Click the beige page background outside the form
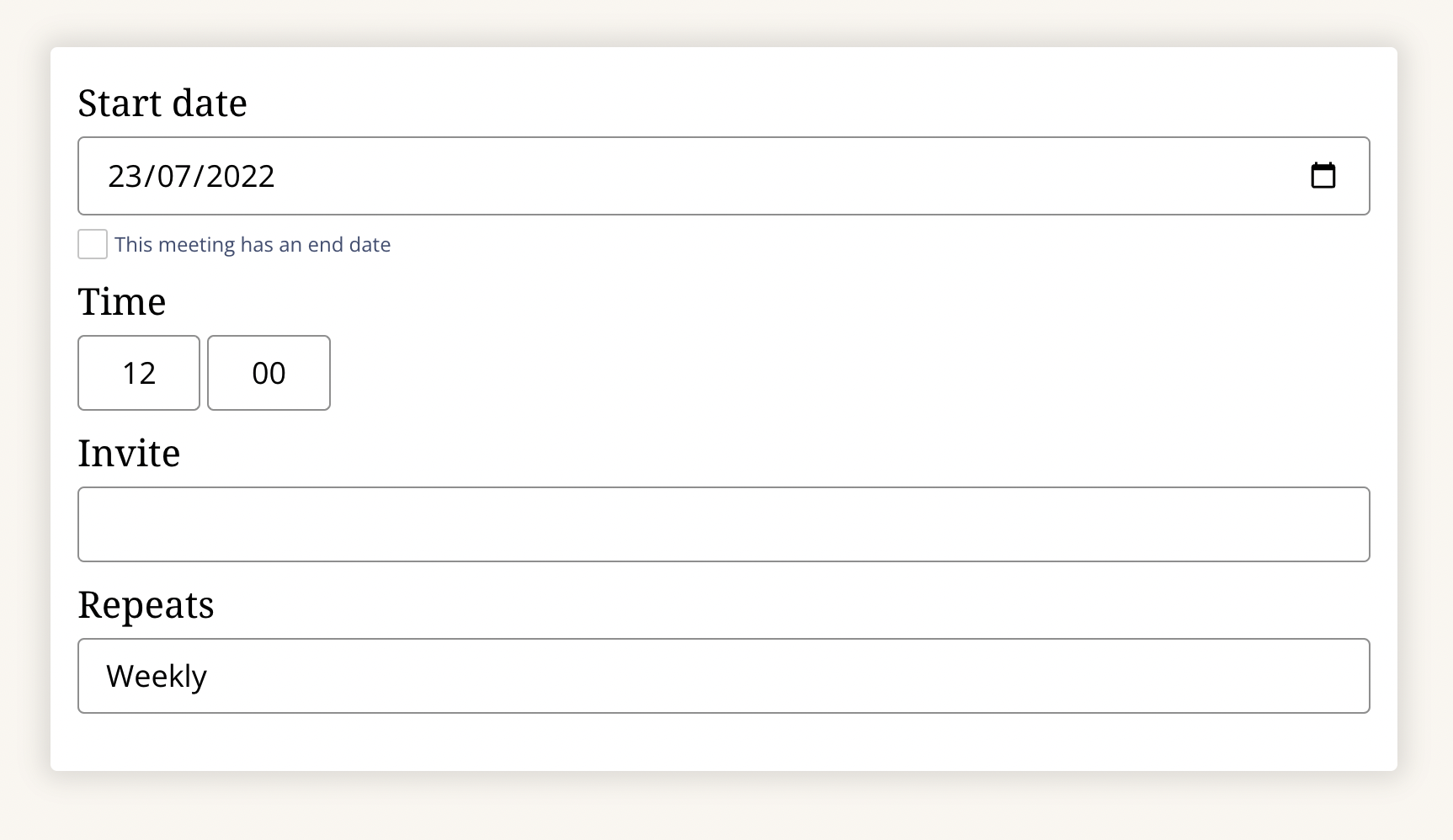 coord(724,806)
